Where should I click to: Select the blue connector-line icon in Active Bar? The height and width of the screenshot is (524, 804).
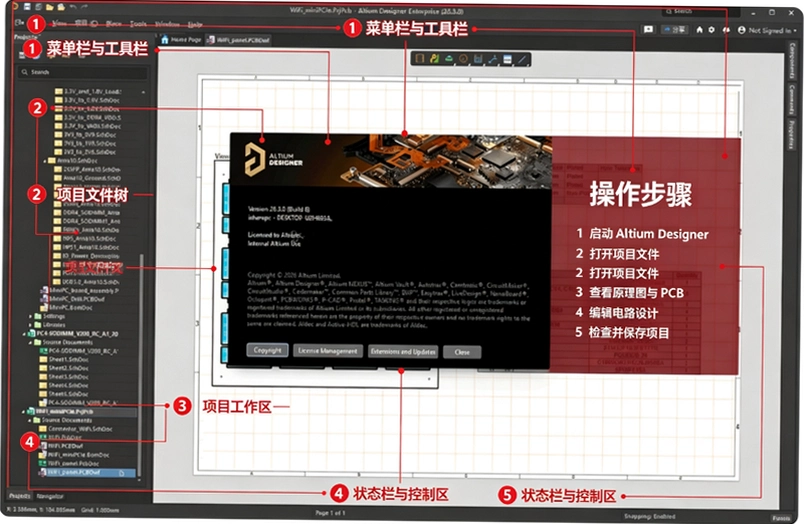click(493, 58)
